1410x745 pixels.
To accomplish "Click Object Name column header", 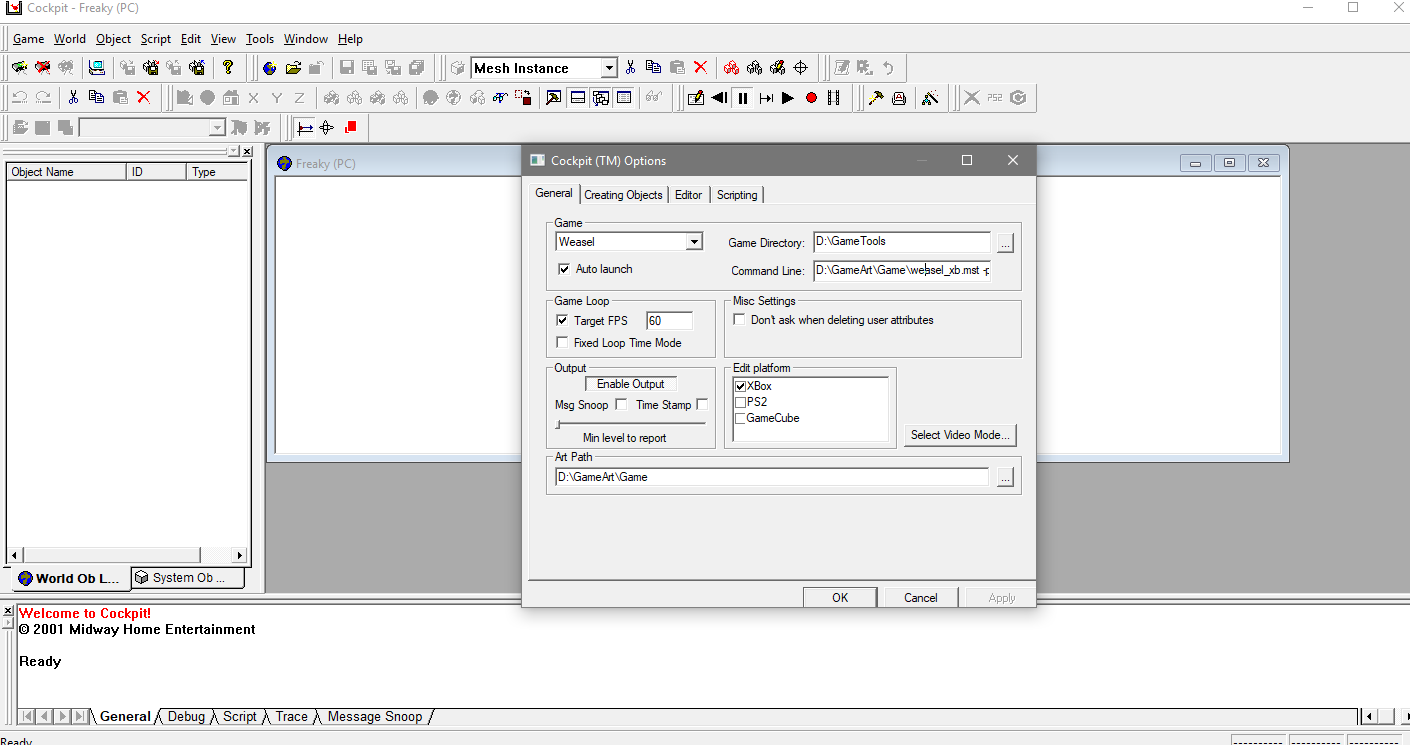I will coord(67,172).
